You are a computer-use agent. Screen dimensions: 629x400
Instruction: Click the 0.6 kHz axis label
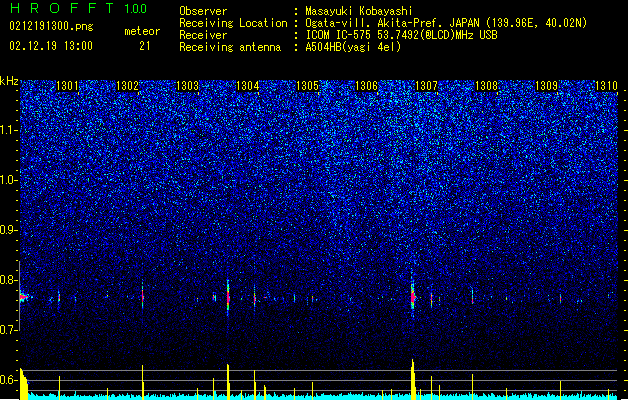[9, 380]
